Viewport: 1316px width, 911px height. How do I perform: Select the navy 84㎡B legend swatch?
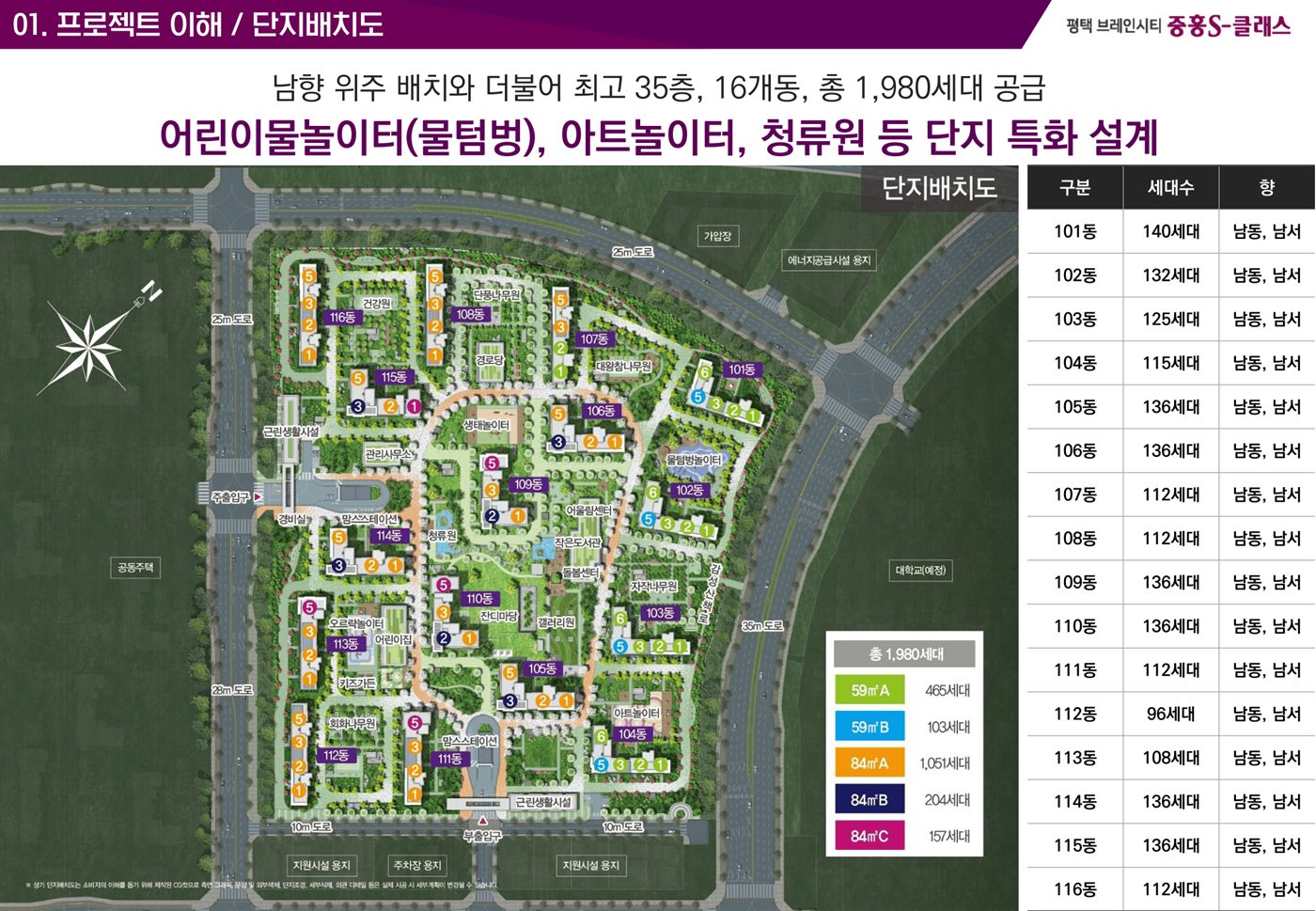click(x=869, y=800)
